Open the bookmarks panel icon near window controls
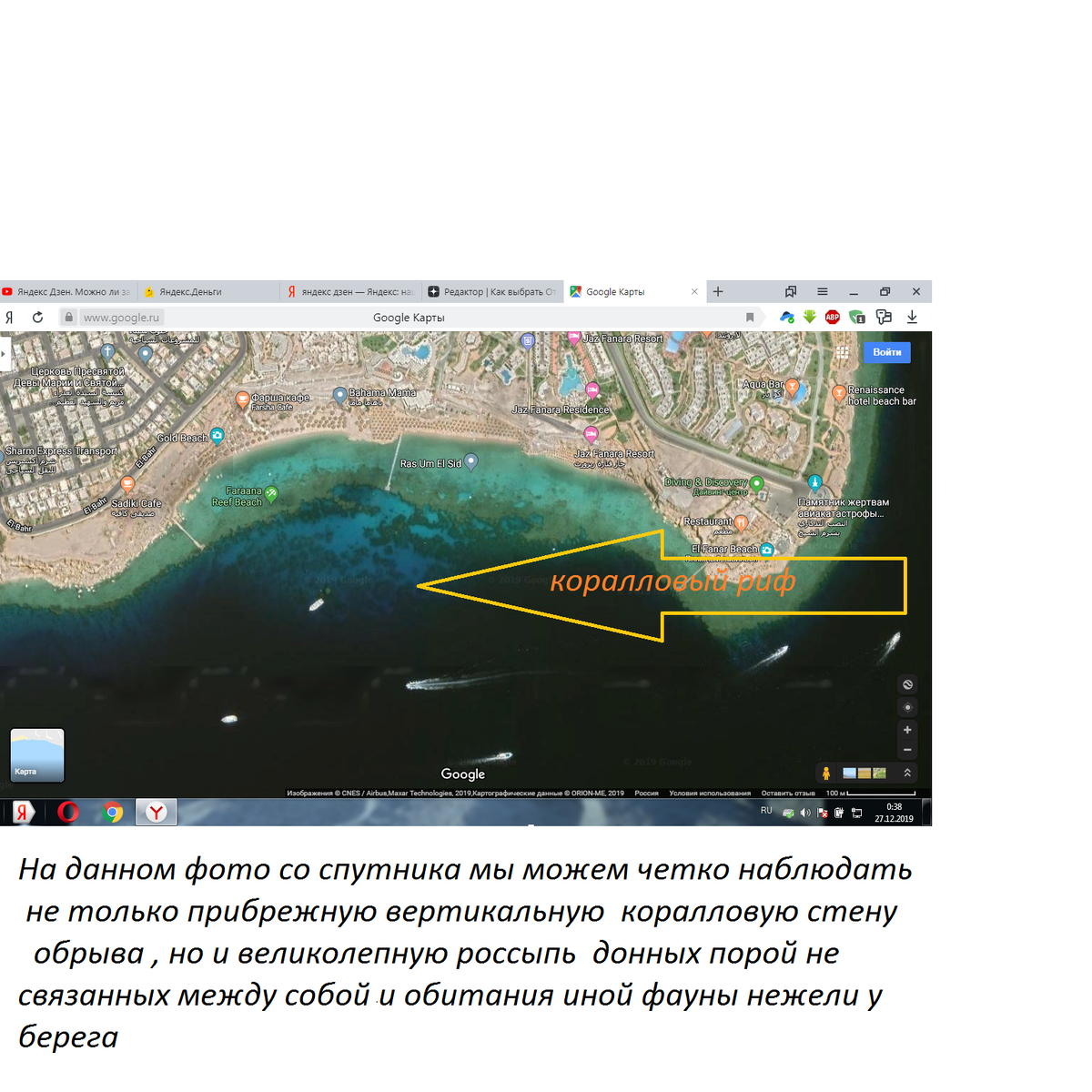The width and height of the screenshot is (1092, 1092). pos(791,292)
